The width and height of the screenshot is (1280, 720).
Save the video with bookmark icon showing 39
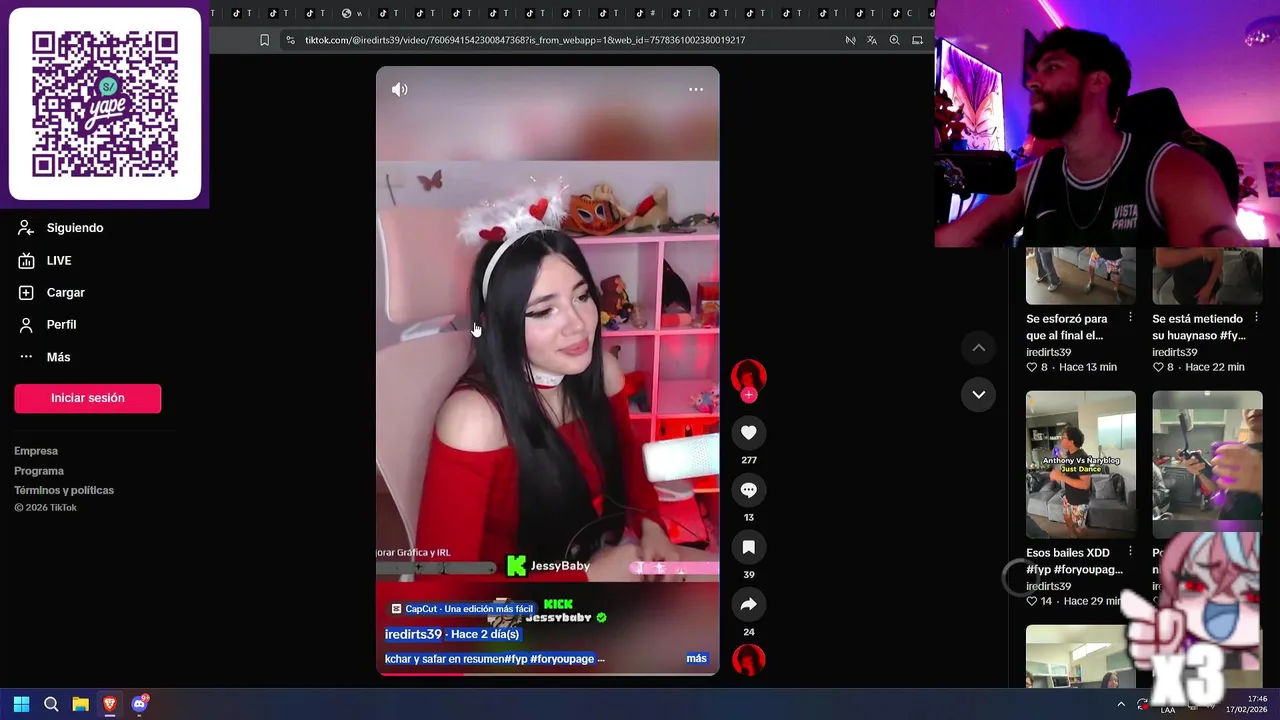749,547
